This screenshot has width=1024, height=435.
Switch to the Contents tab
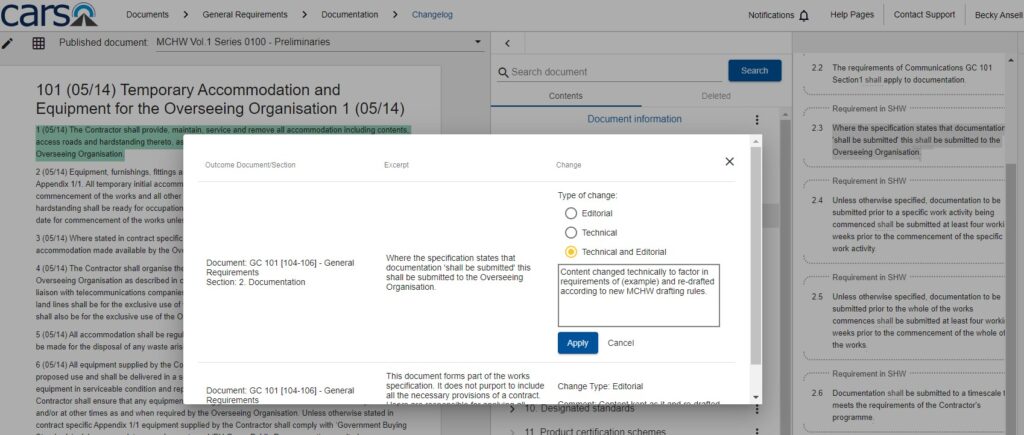566,96
